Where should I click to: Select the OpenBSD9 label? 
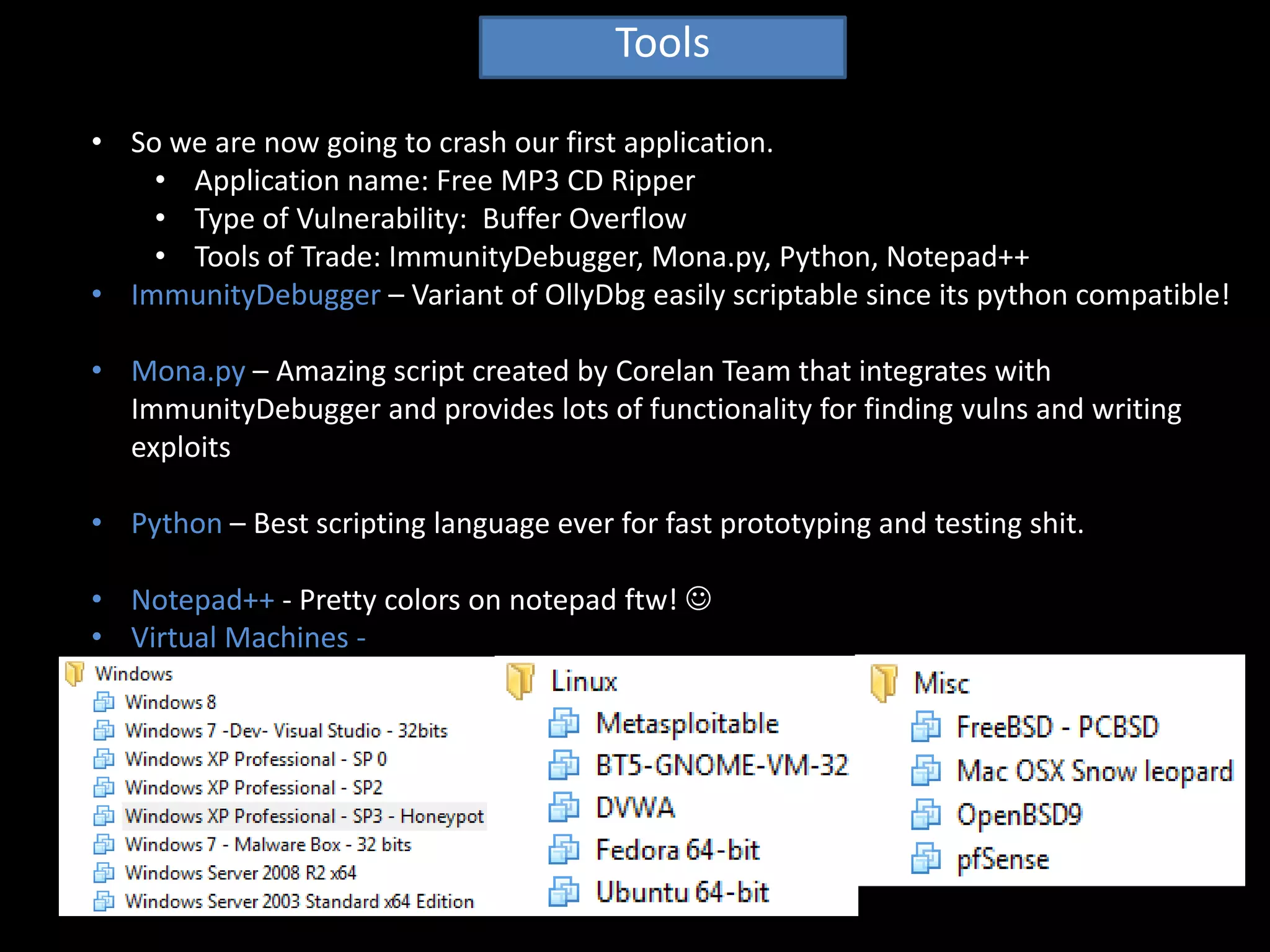click(1019, 815)
